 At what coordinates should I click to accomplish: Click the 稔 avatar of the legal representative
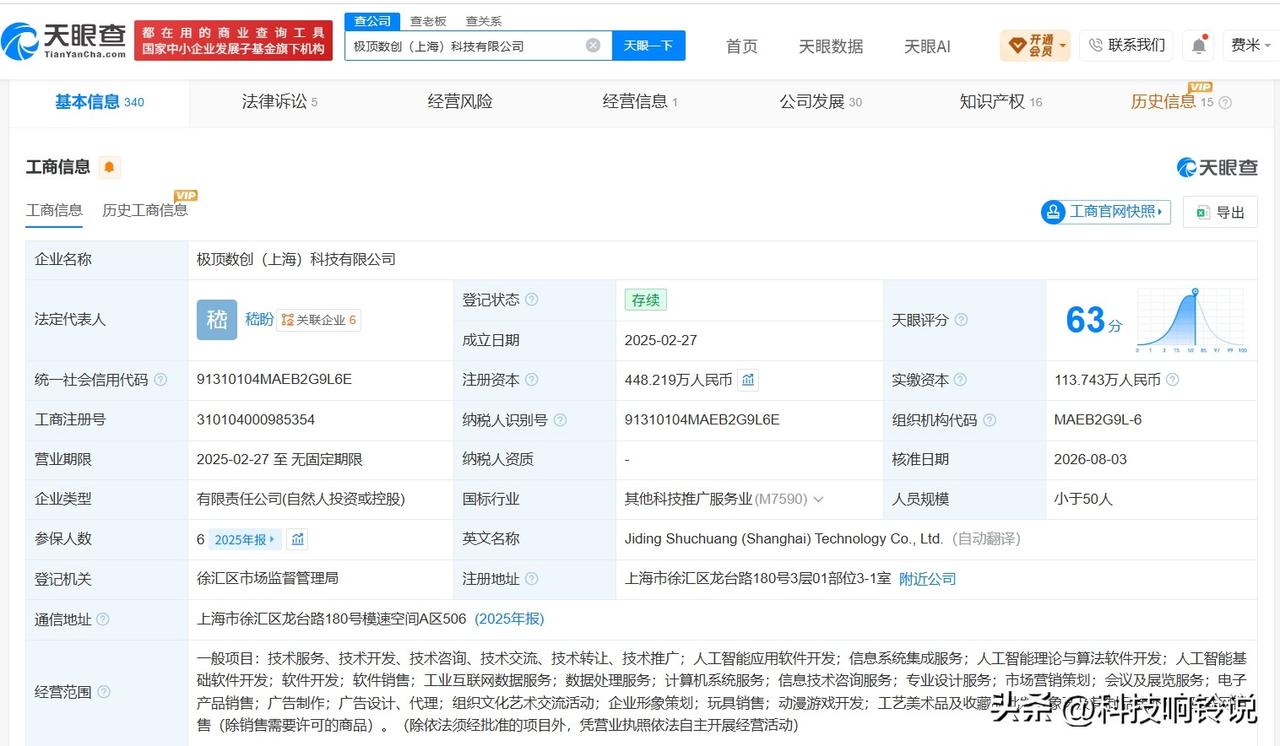(x=217, y=320)
